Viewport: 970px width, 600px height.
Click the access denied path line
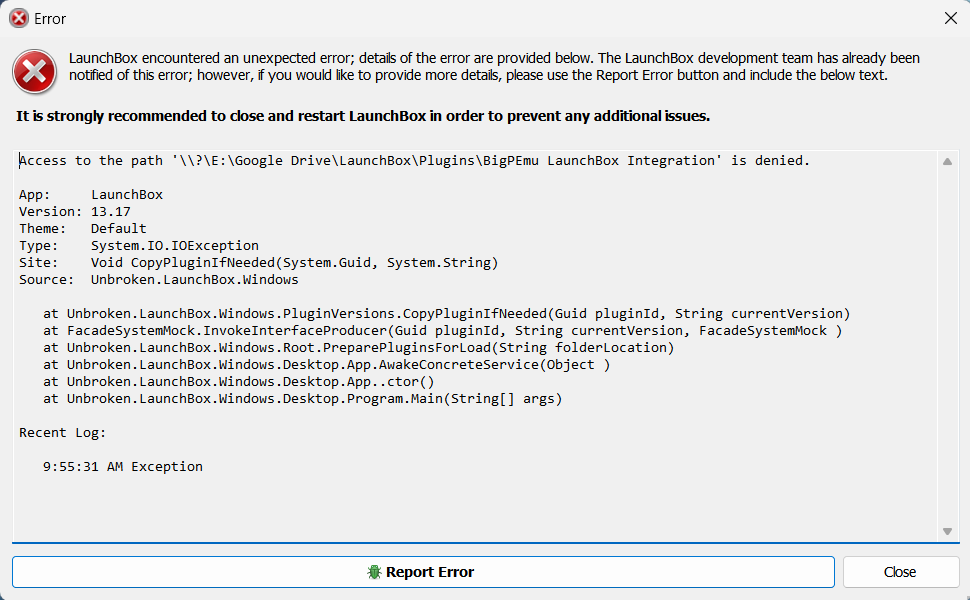pyautogui.click(x=414, y=161)
